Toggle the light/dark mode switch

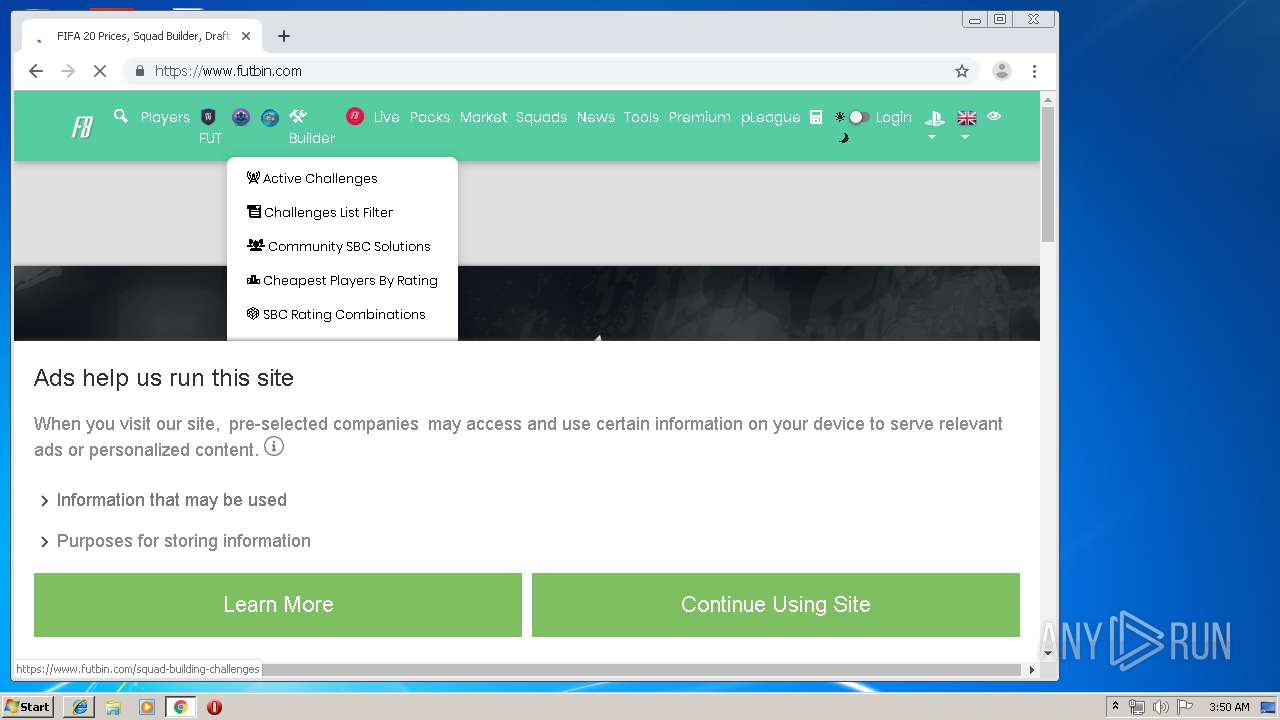[x=858, y=117]
